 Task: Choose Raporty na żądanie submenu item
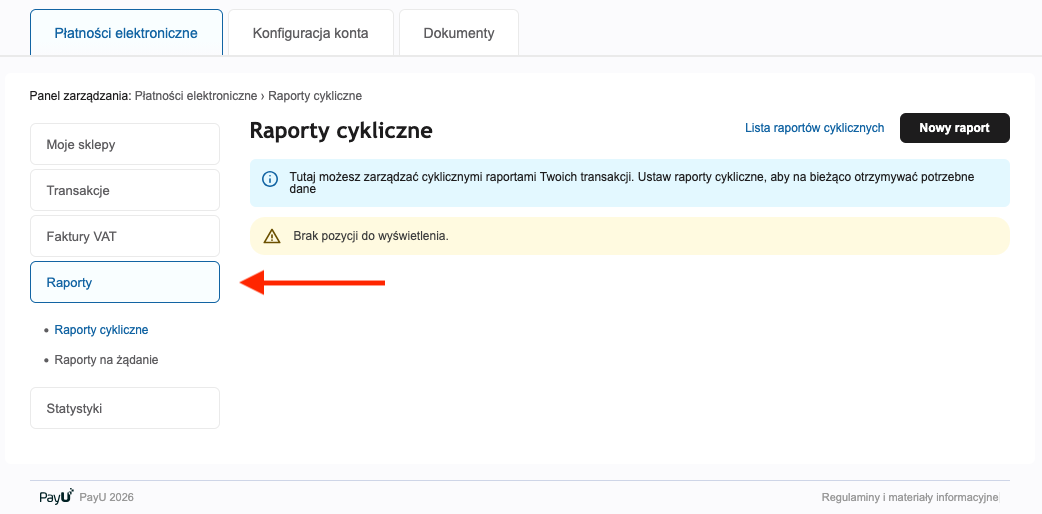[106, 359]
